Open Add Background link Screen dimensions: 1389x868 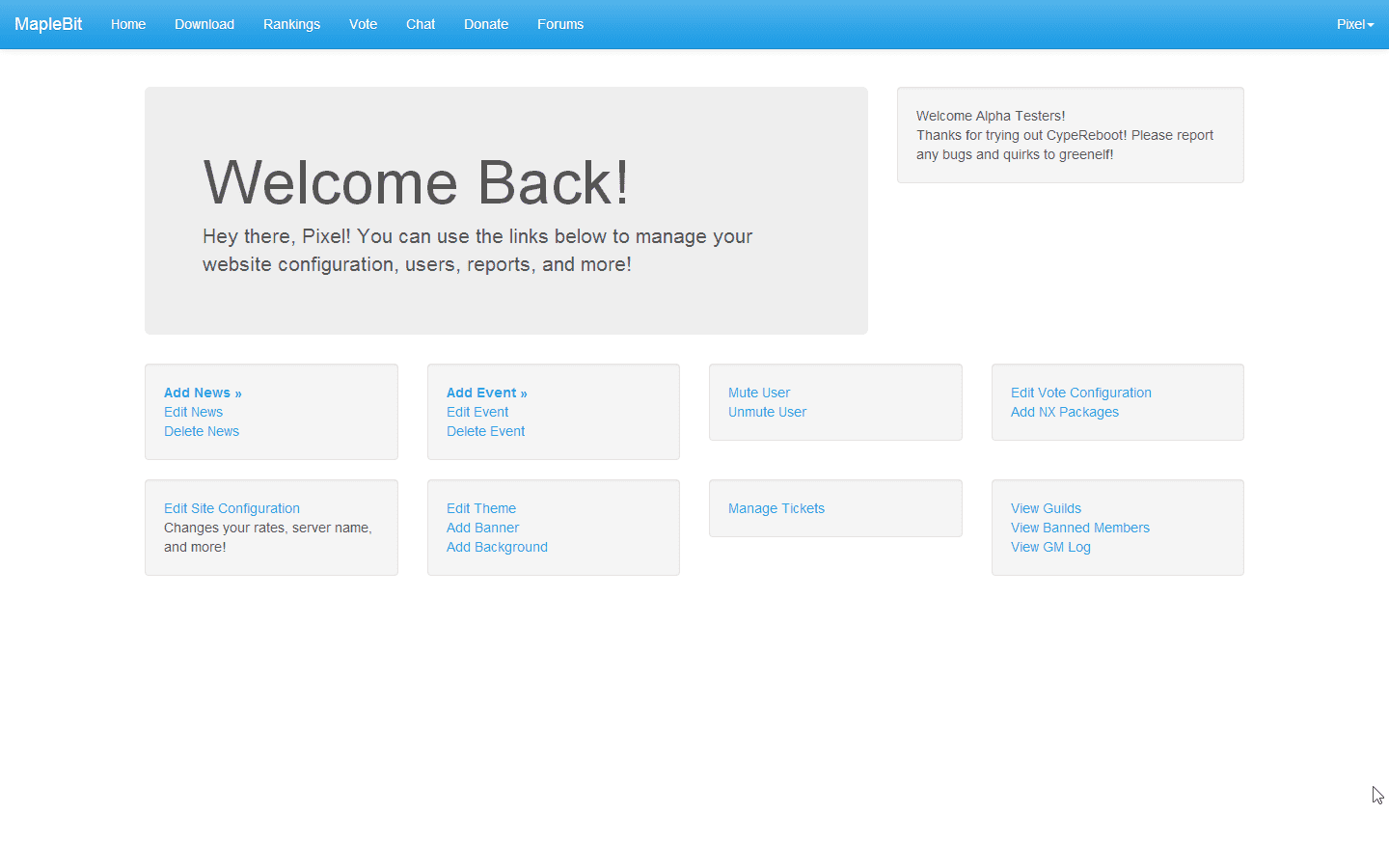(x=497, y=547)
